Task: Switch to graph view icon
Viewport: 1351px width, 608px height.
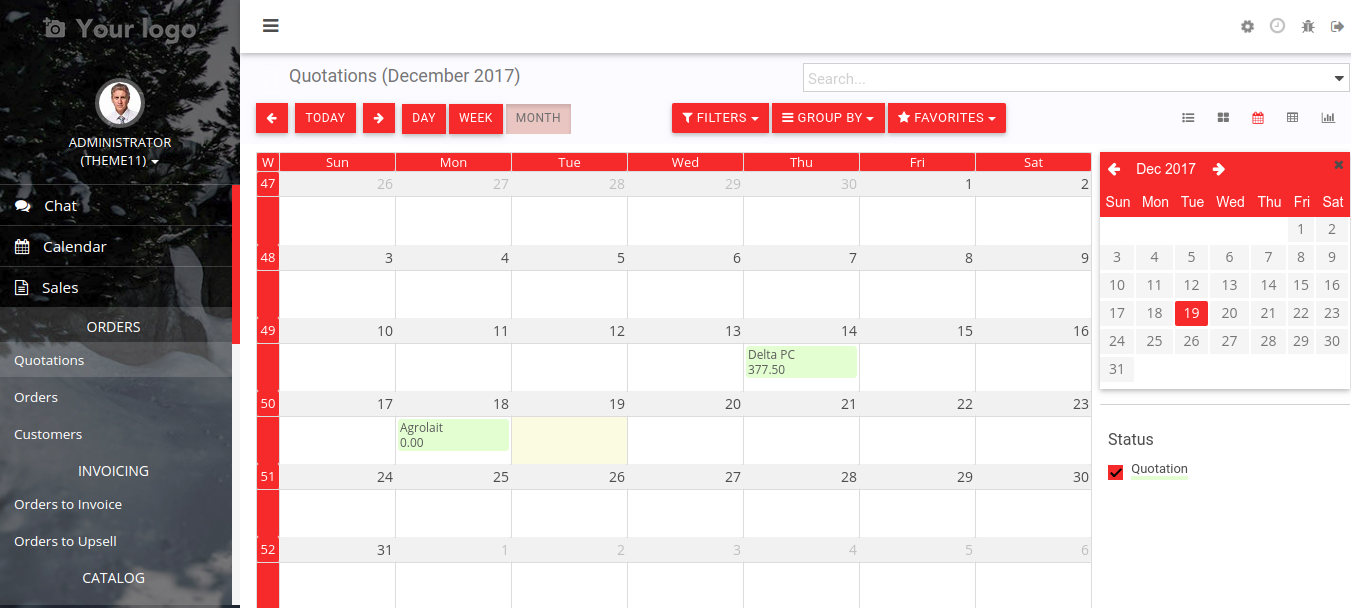Action: [1328, 118]
